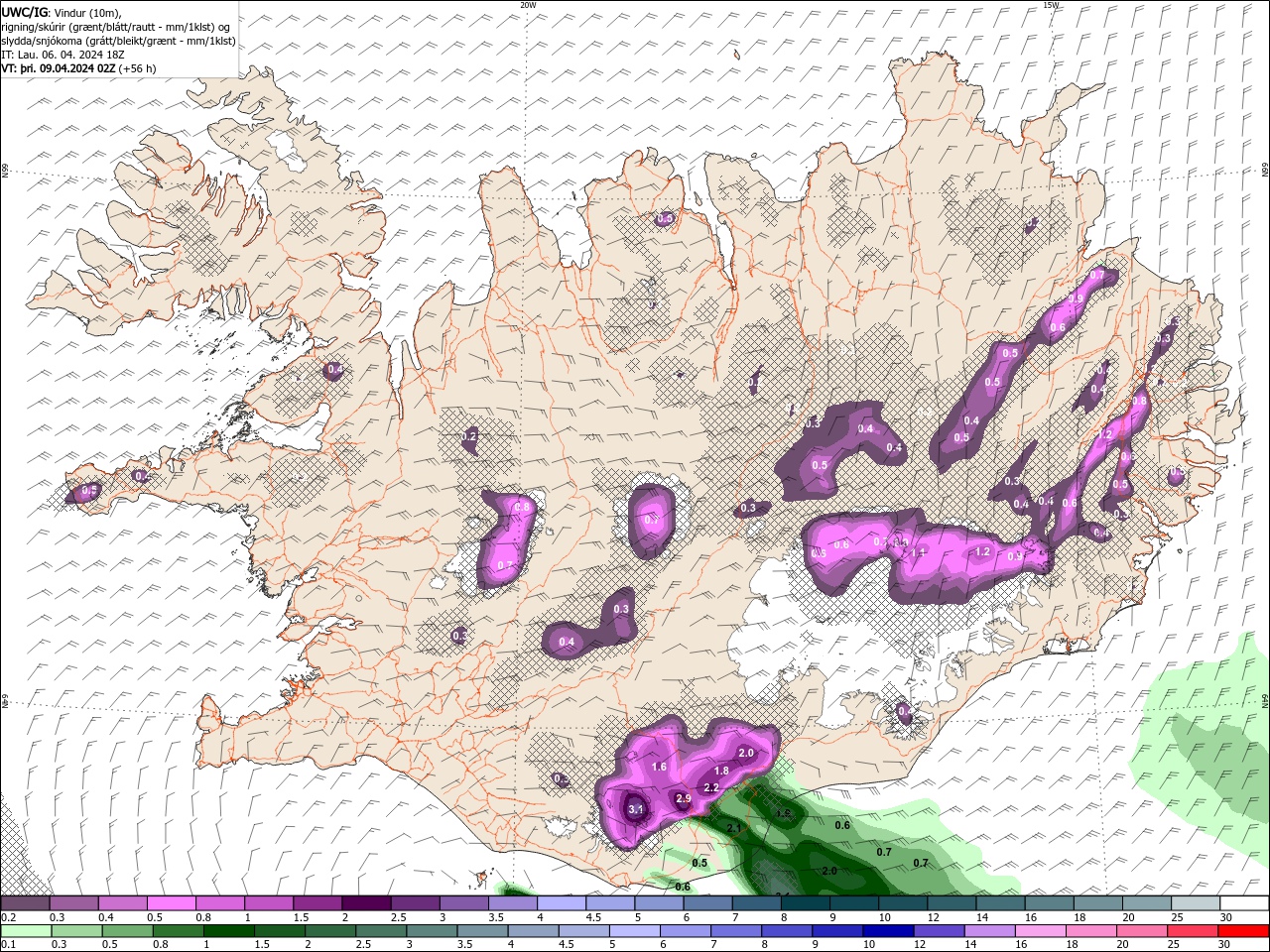Click the 'VT: þri. 09.04.2024 02Z' line
Screen dimensions: 1270x952
(x=78, y=68)
